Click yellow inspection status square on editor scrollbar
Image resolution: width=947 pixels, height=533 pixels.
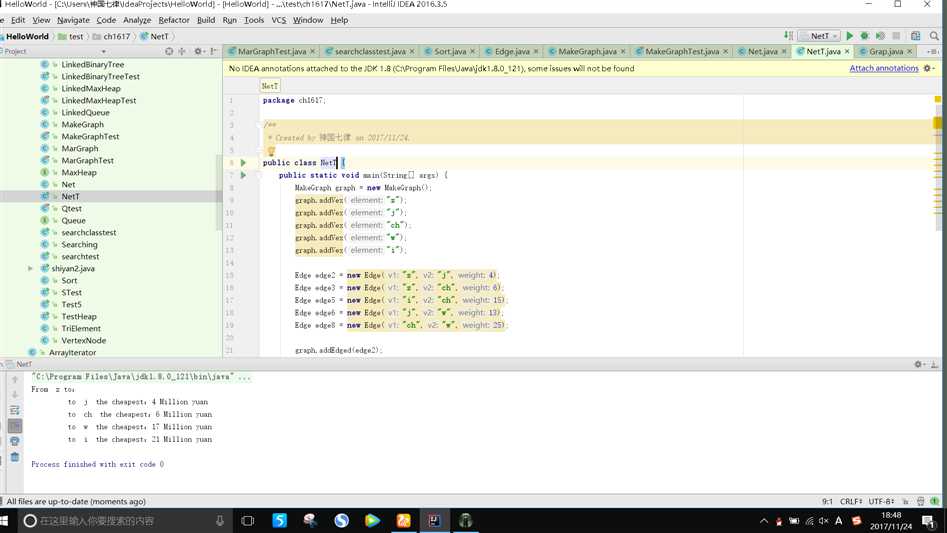tap(937, 99)
